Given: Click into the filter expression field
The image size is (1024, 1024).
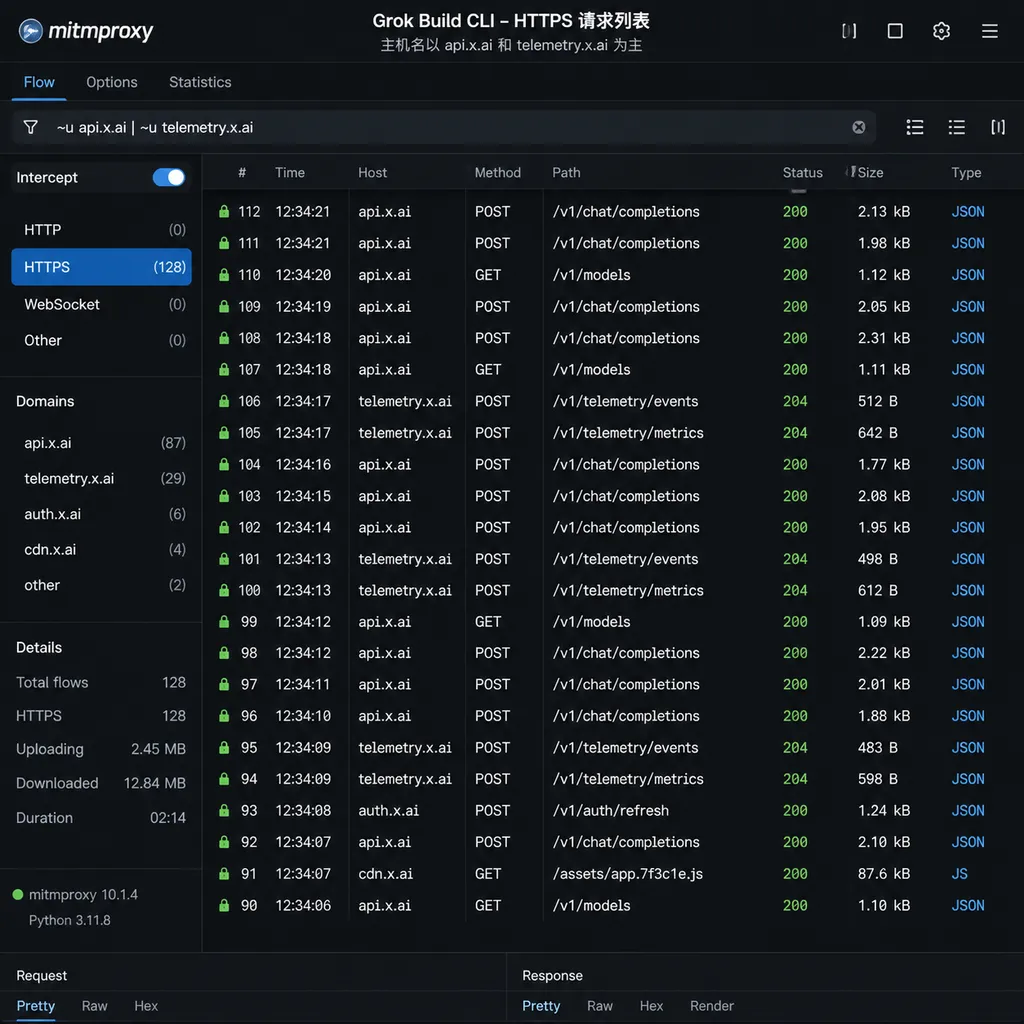Looking at the screenshot, I should tap(444, 127).
